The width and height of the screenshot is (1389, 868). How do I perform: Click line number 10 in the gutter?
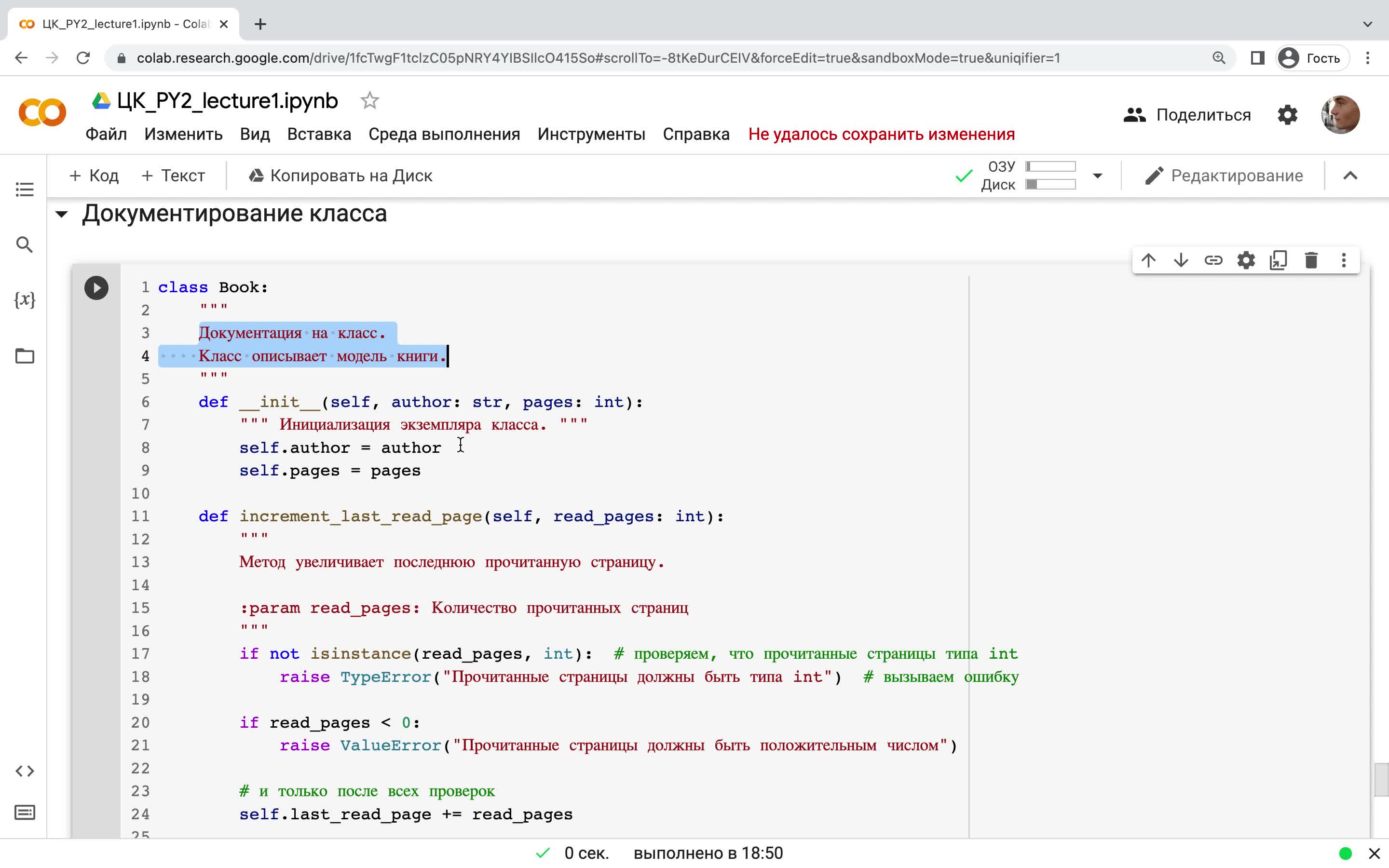click(140, 494)
